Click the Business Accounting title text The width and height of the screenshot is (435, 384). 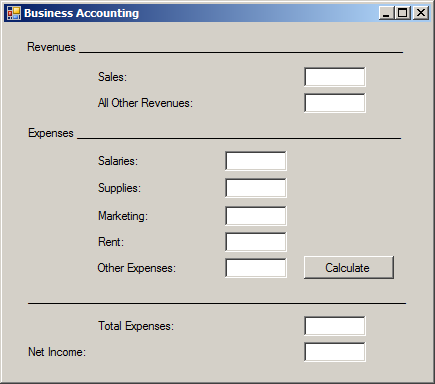point(81,13)
